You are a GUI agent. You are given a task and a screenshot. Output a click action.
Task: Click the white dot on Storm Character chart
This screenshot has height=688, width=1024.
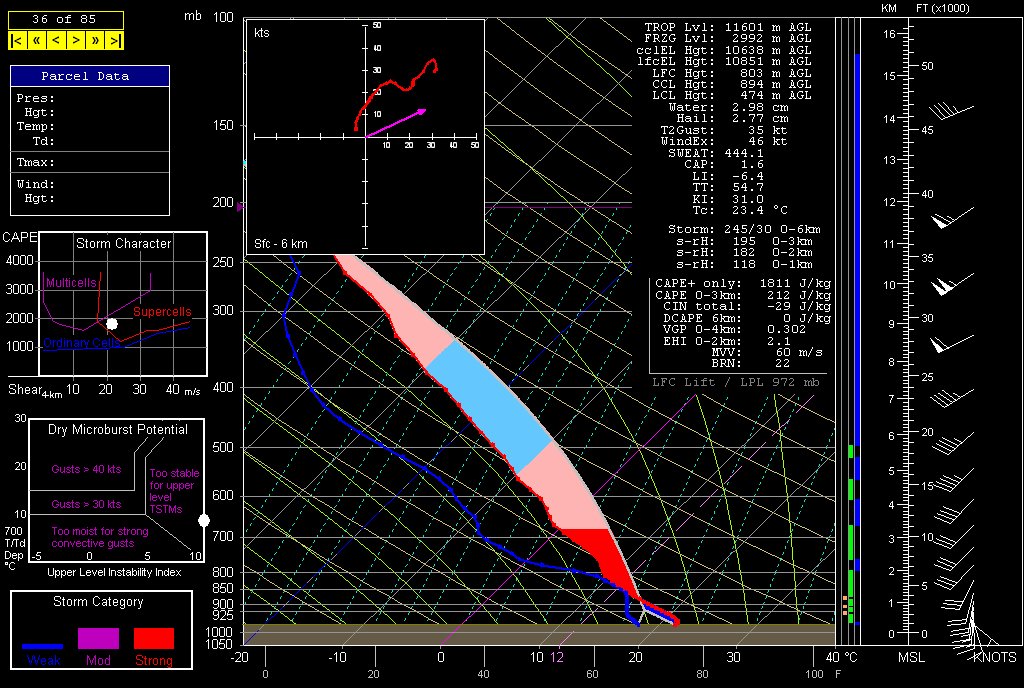click(x=112, y=324)
